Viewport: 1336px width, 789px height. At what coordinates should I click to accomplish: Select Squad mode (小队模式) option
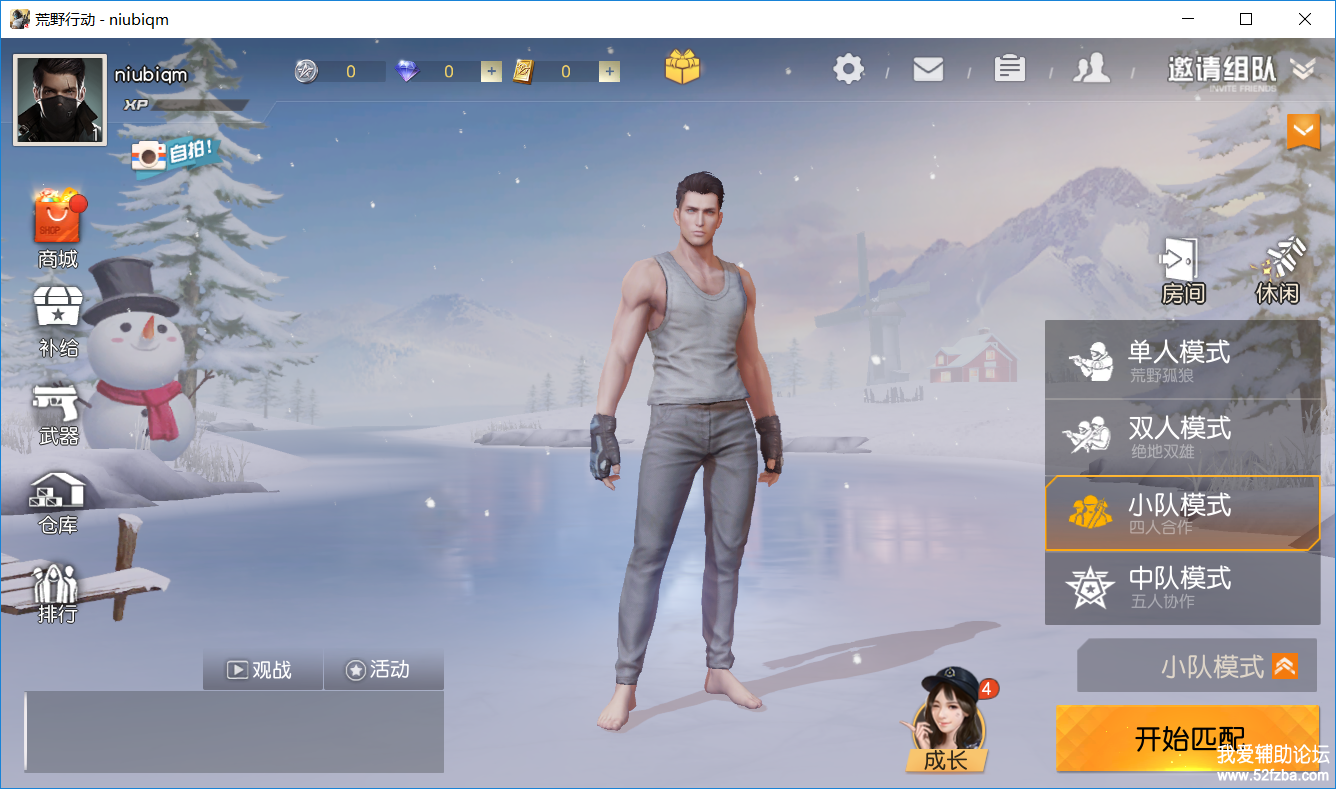click(1183, 513)
